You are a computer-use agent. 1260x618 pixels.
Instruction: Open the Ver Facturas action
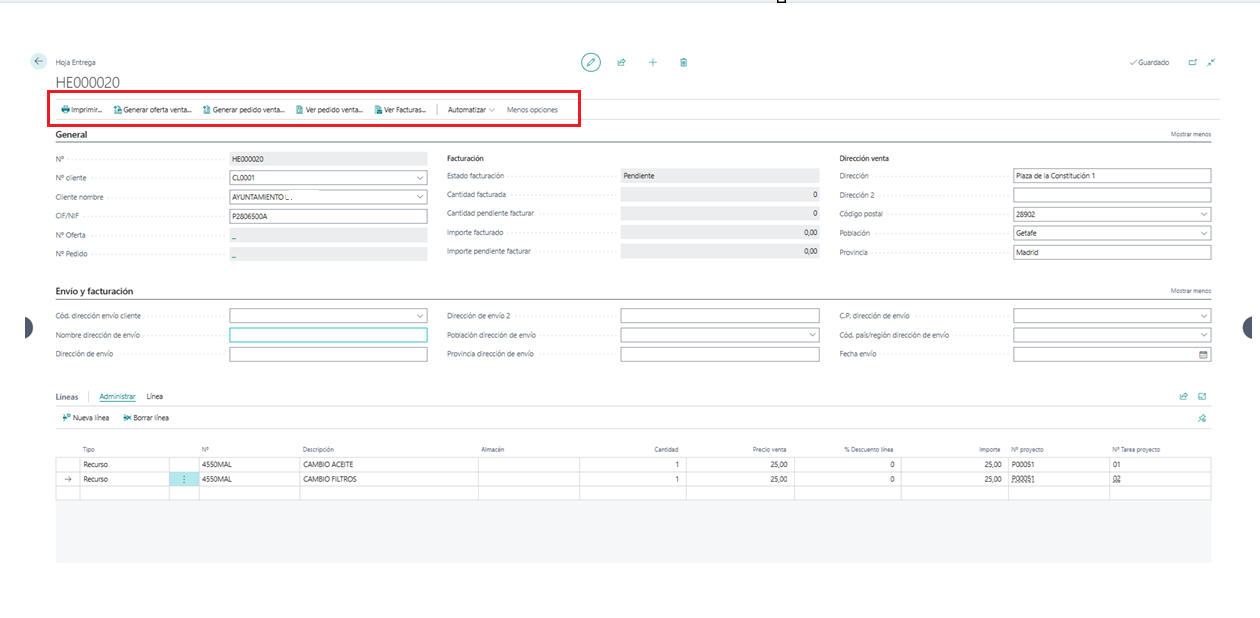400,110
